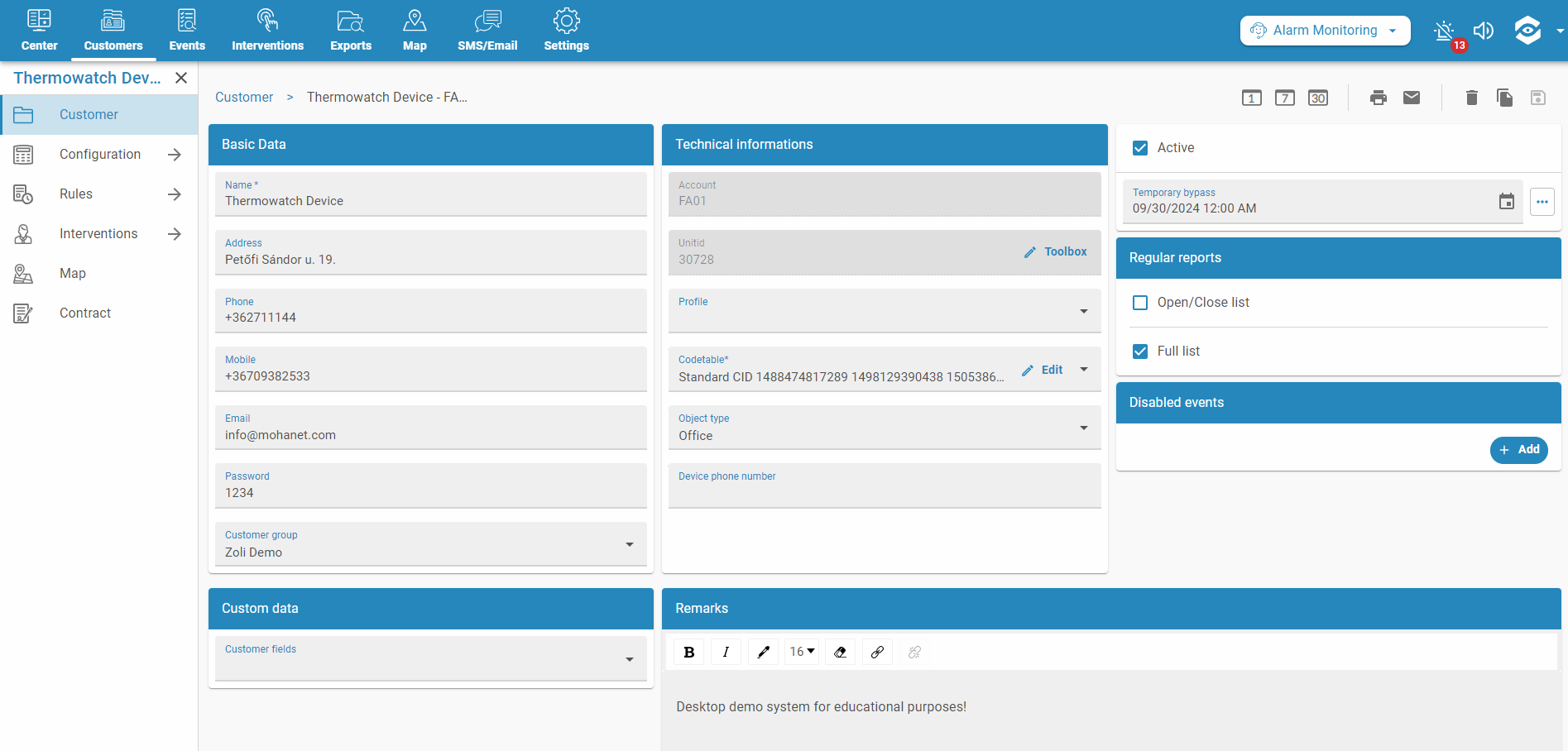1568x751 pixels.
Task: Delete customer with trash icon
Action: 1472,98
